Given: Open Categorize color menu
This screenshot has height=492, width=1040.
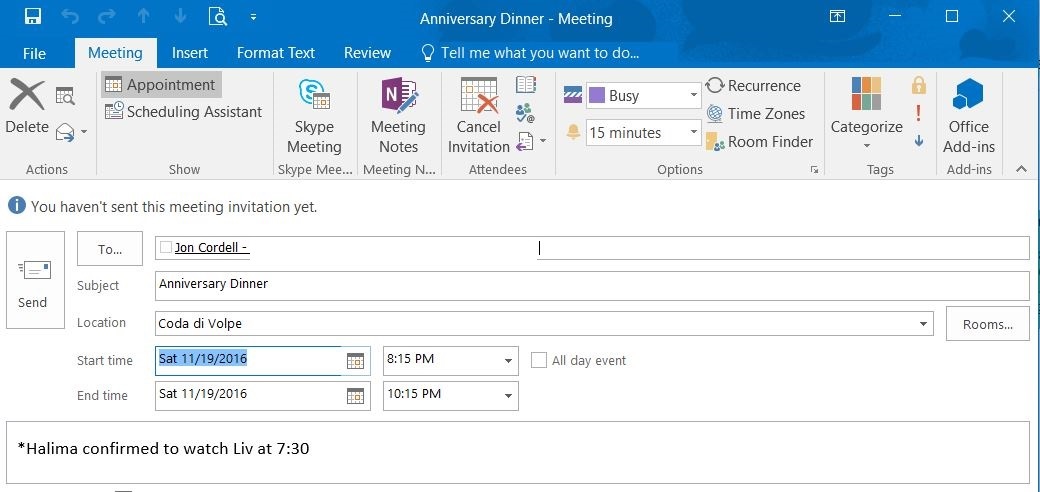Looking at the screenshot, I should click(866, 114).
